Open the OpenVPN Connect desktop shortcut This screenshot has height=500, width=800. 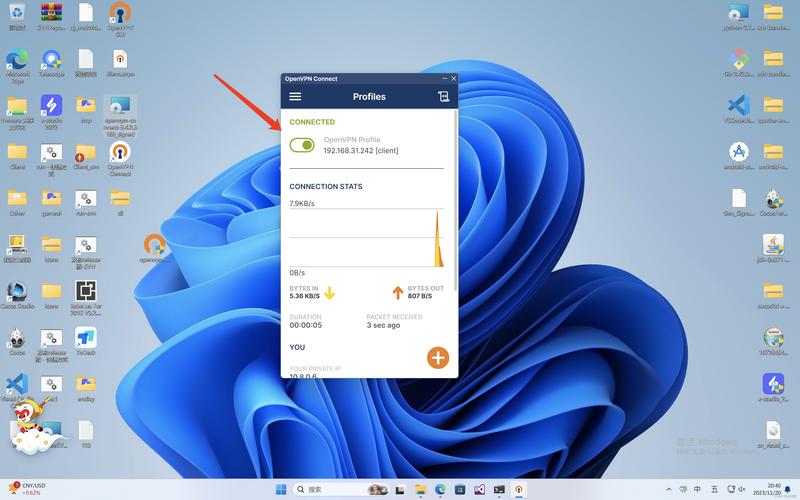pyautogui.click(x=120, y=159)
